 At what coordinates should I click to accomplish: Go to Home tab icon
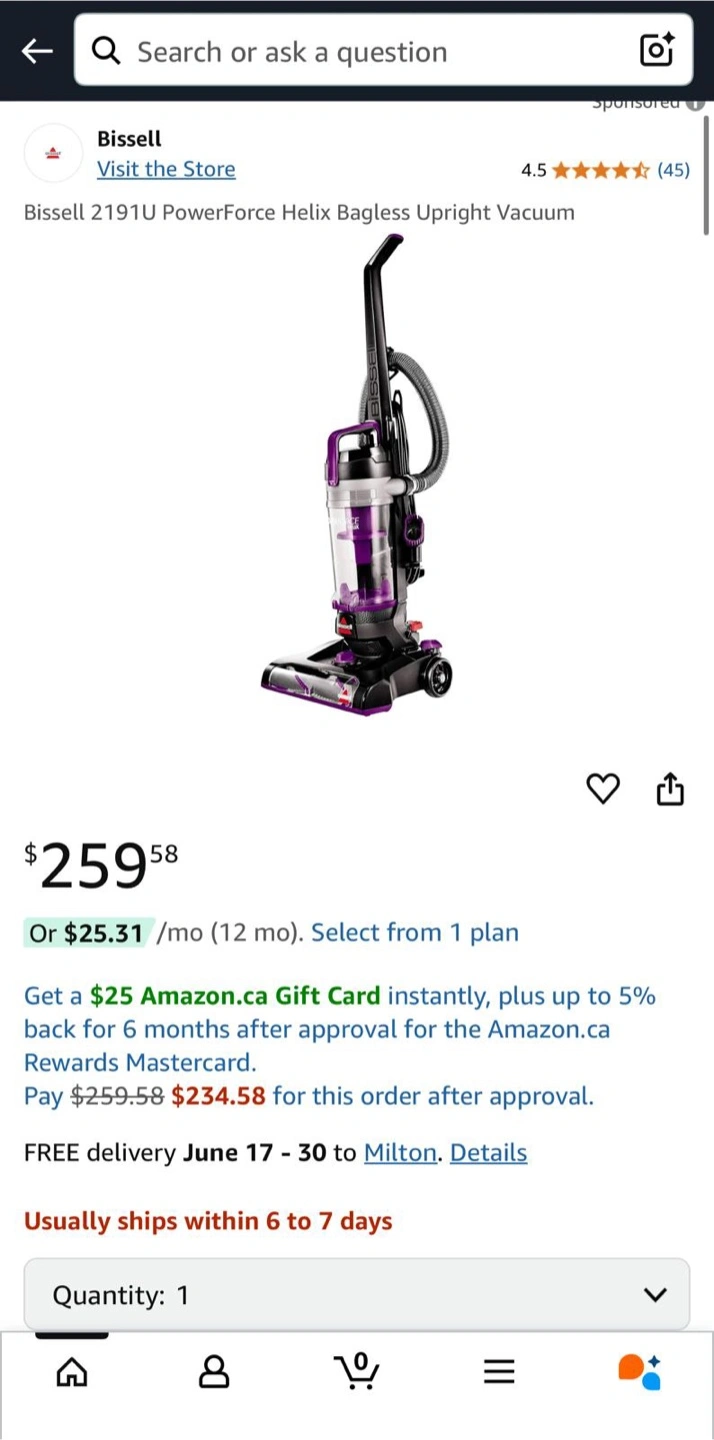(x=71, y=1372)
